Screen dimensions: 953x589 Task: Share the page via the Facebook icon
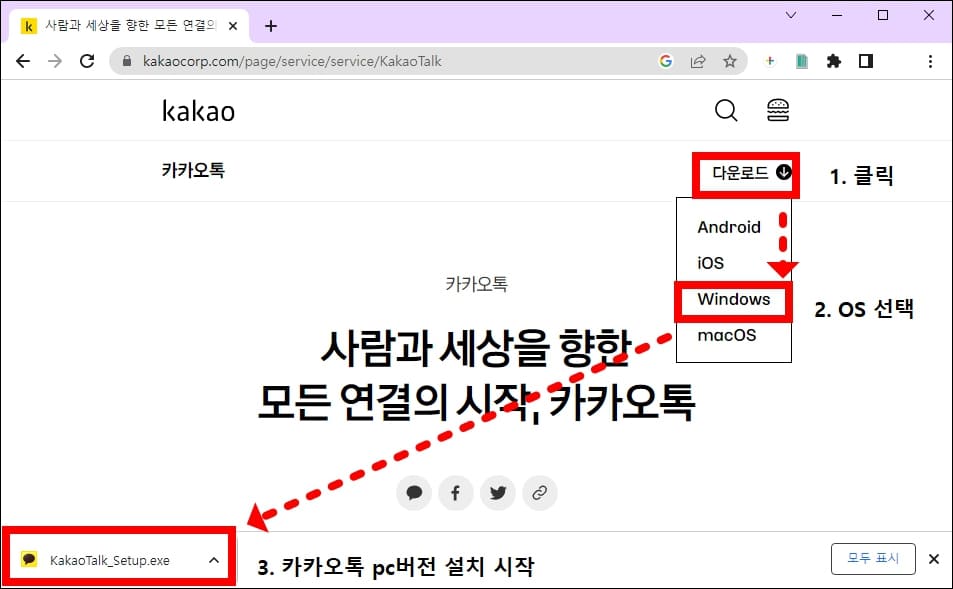click(455, 492)
